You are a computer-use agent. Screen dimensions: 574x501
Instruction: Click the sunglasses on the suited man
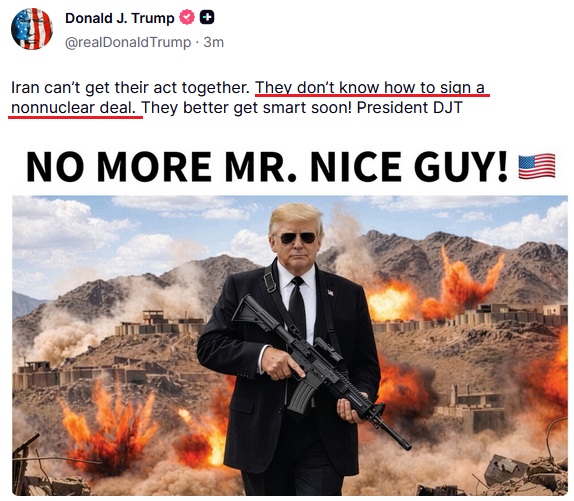(x=298, y=238)
